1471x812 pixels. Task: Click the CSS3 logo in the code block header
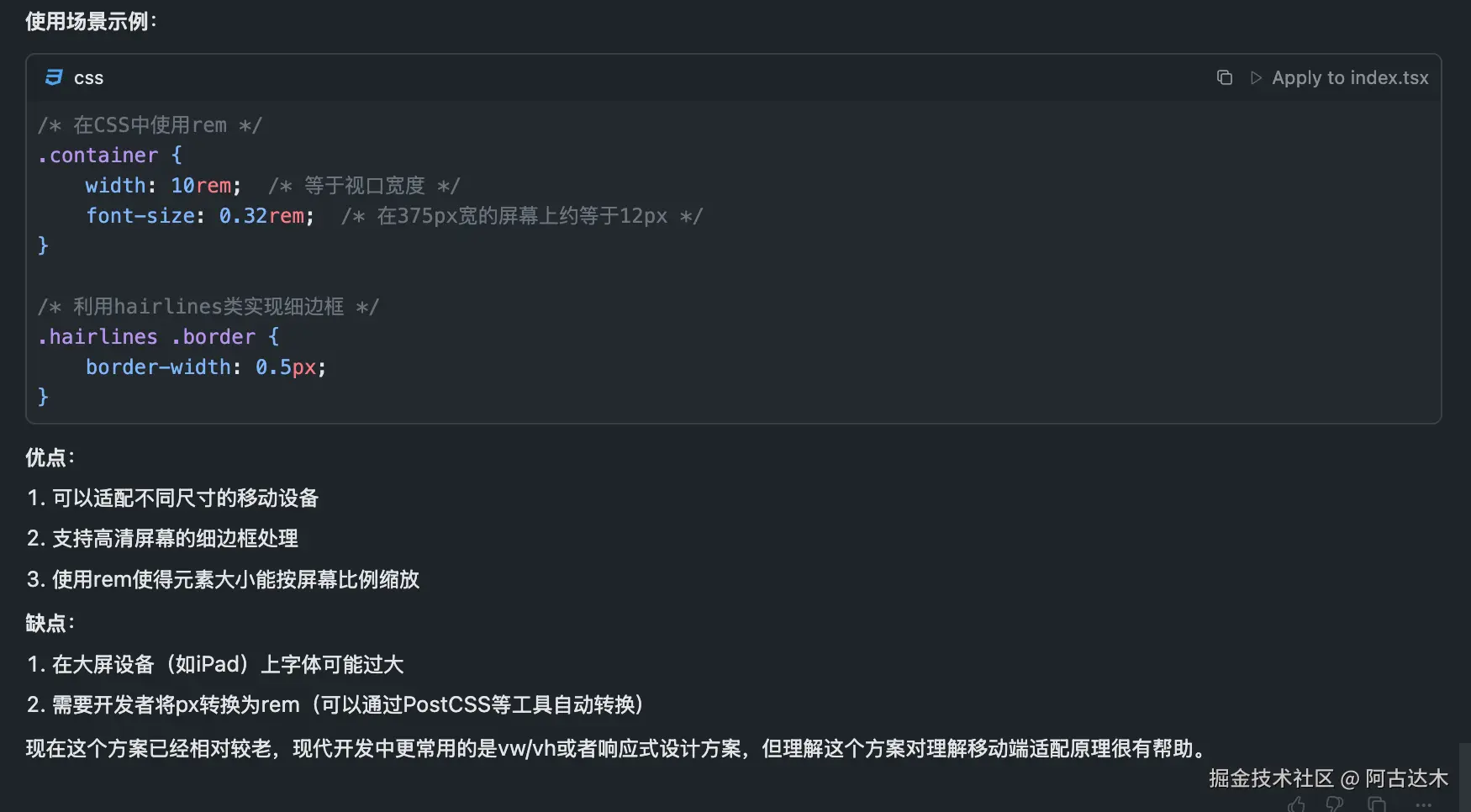[x=53, y=77]
